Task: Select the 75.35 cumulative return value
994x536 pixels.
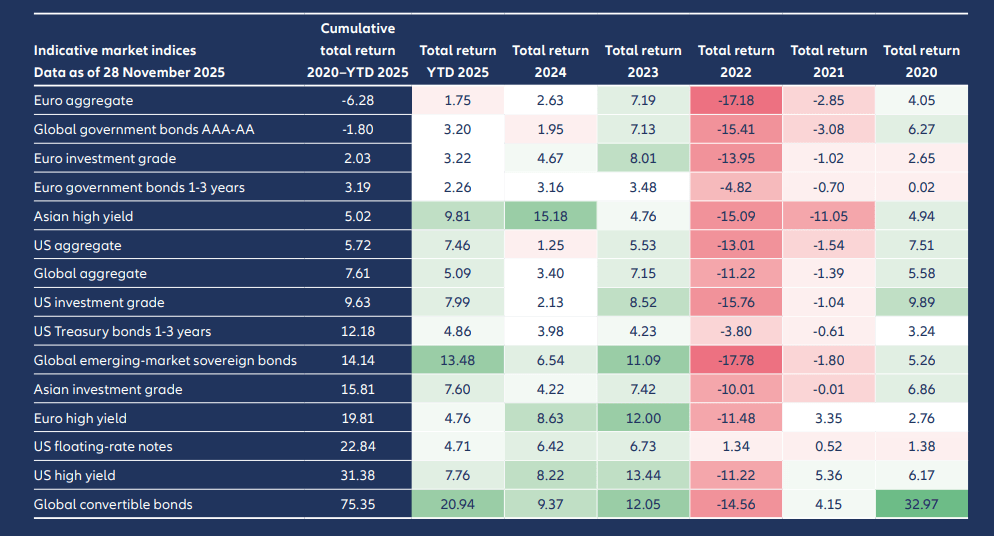Action: point(357,505)
